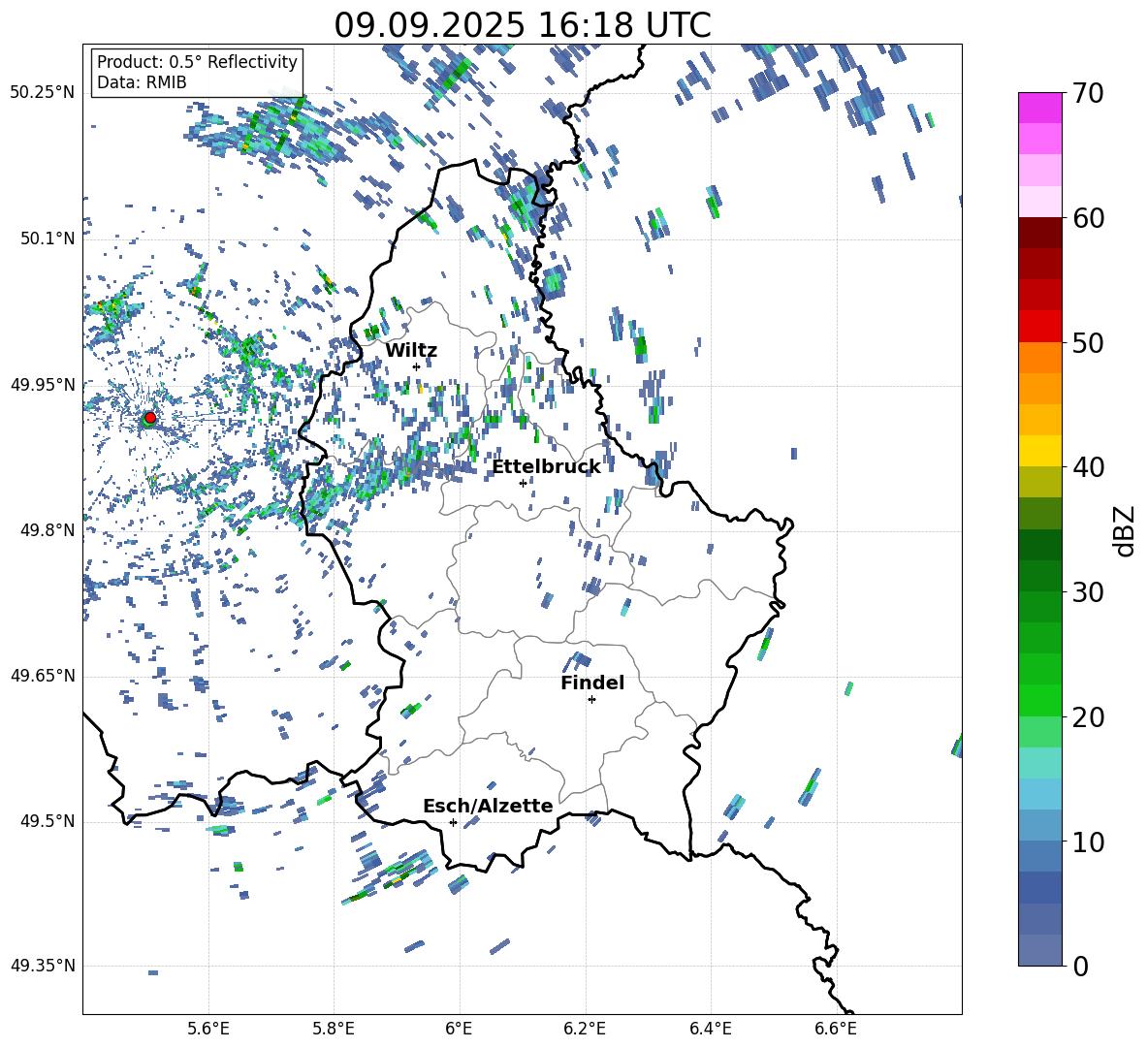
Task: Click the 5.6°E longitude label
Action: tap(208, 1029)
